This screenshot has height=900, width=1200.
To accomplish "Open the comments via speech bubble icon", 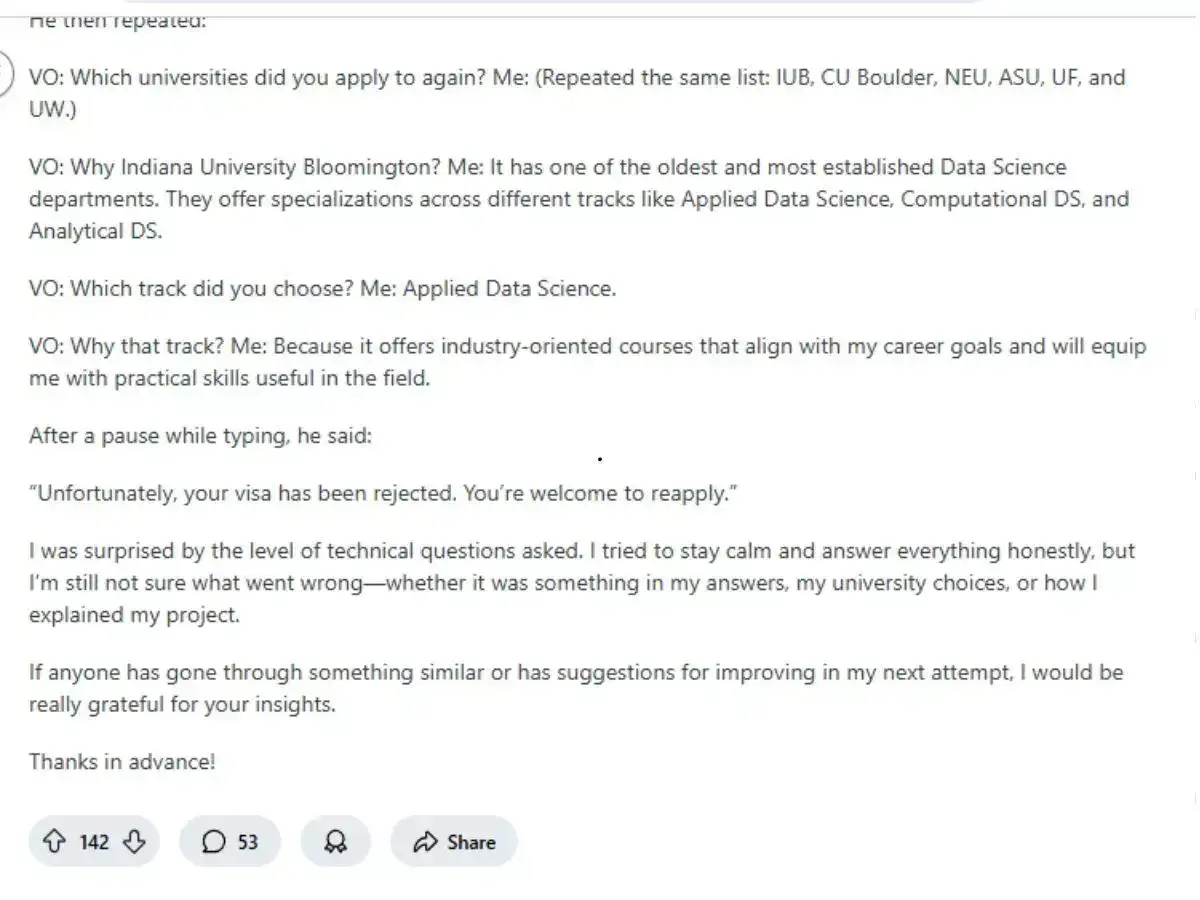I will (214, 841).
